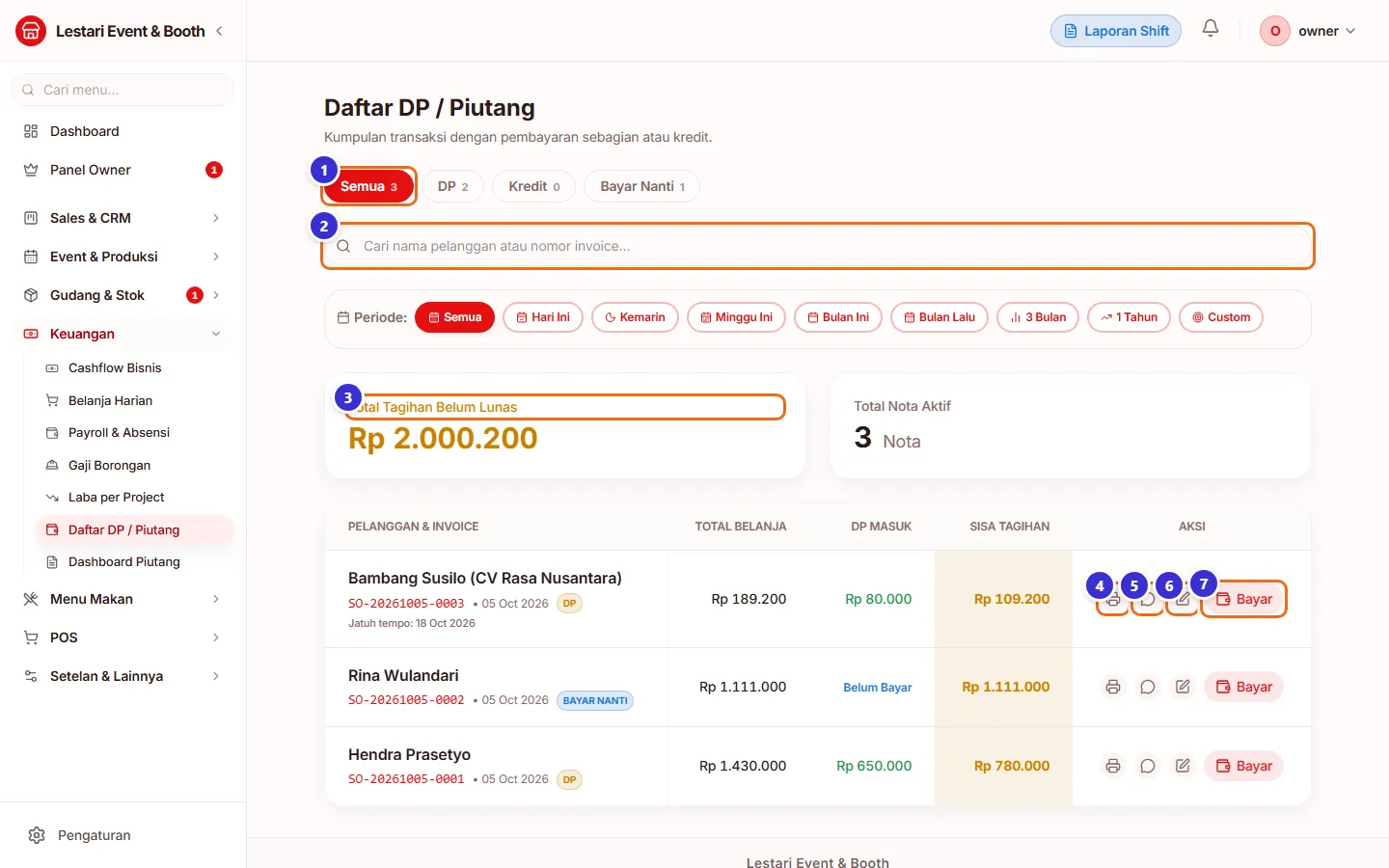The height and width of the screenshot is (868, 1389).
Task: Switch to the Kredit tab
Action: (x=534, y=186)
